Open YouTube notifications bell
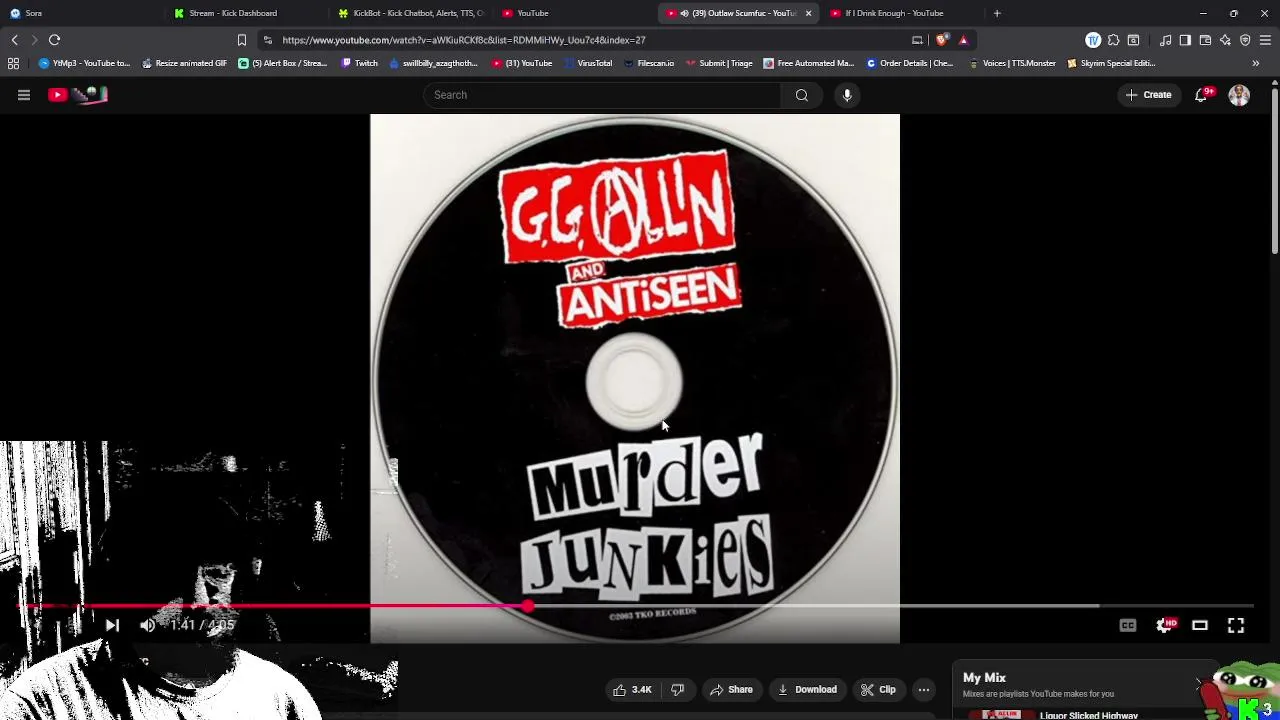1280x720 pixels. pyautogui.click(x=1201, y=95)
